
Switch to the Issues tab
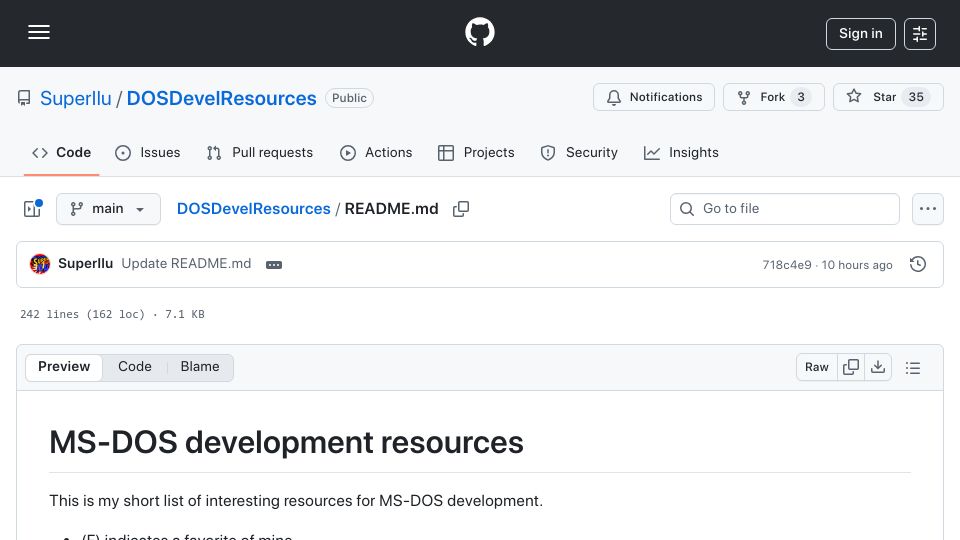(x=148, y=152)
